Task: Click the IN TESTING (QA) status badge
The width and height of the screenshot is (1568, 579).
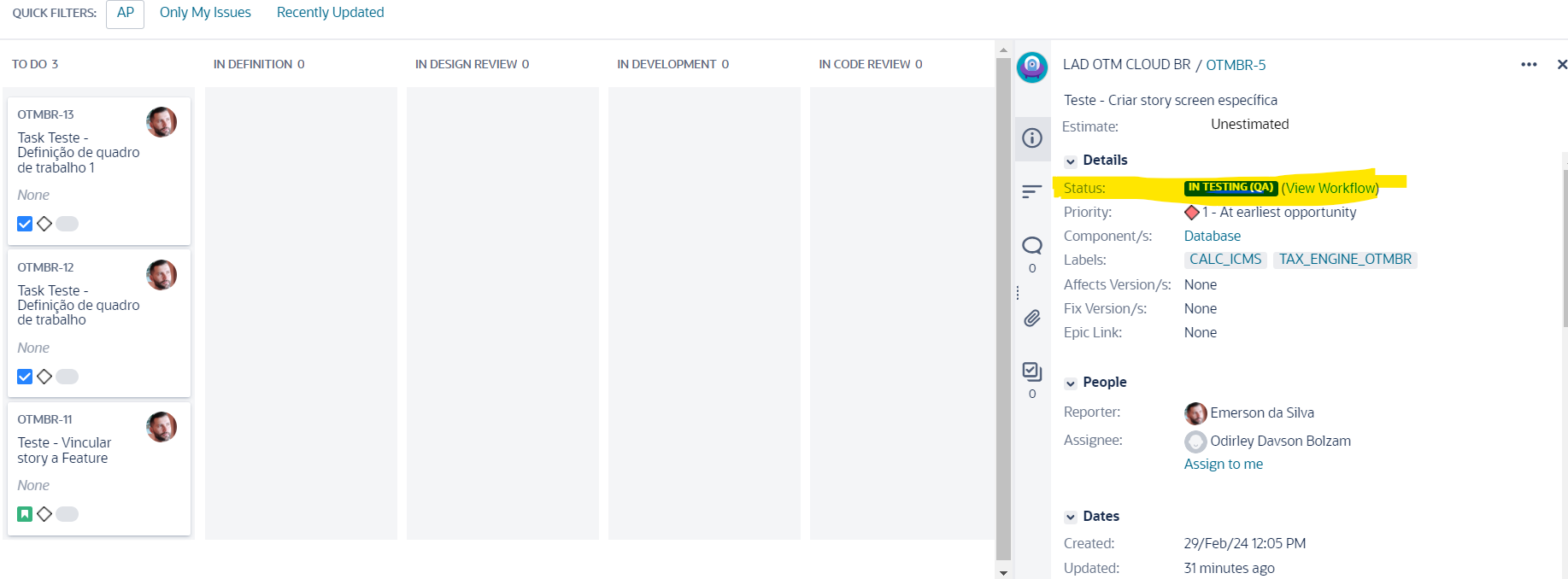Action: (1230, 188)
